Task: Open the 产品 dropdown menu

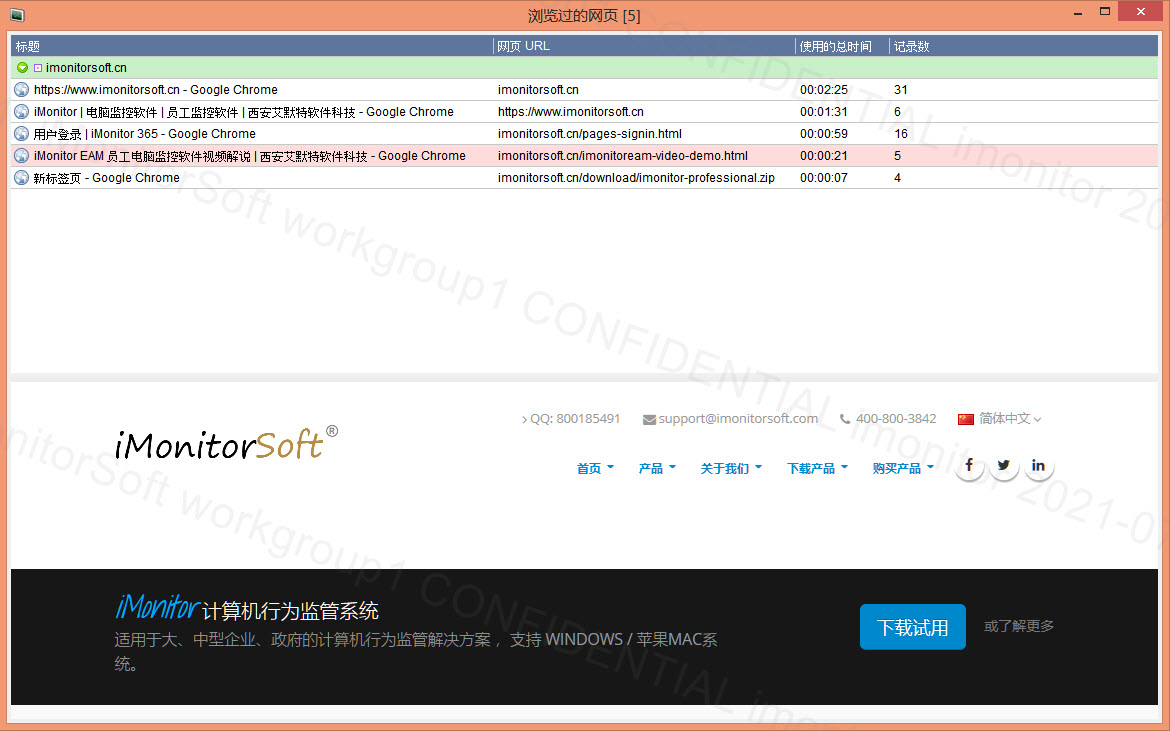Action: pyautogui.click(x=657, y=468)
